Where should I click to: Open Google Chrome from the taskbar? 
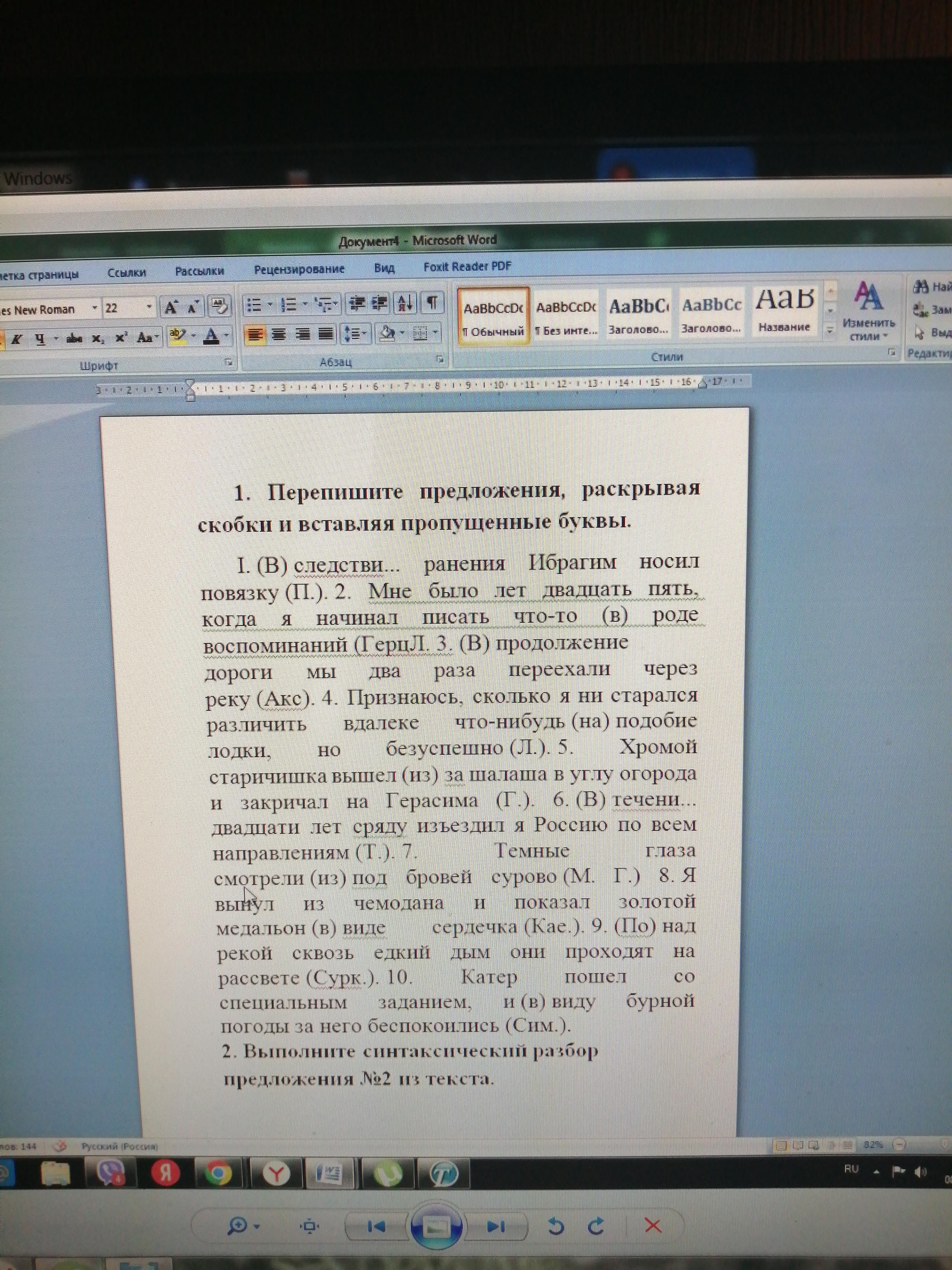click(x=218, y=1174)
